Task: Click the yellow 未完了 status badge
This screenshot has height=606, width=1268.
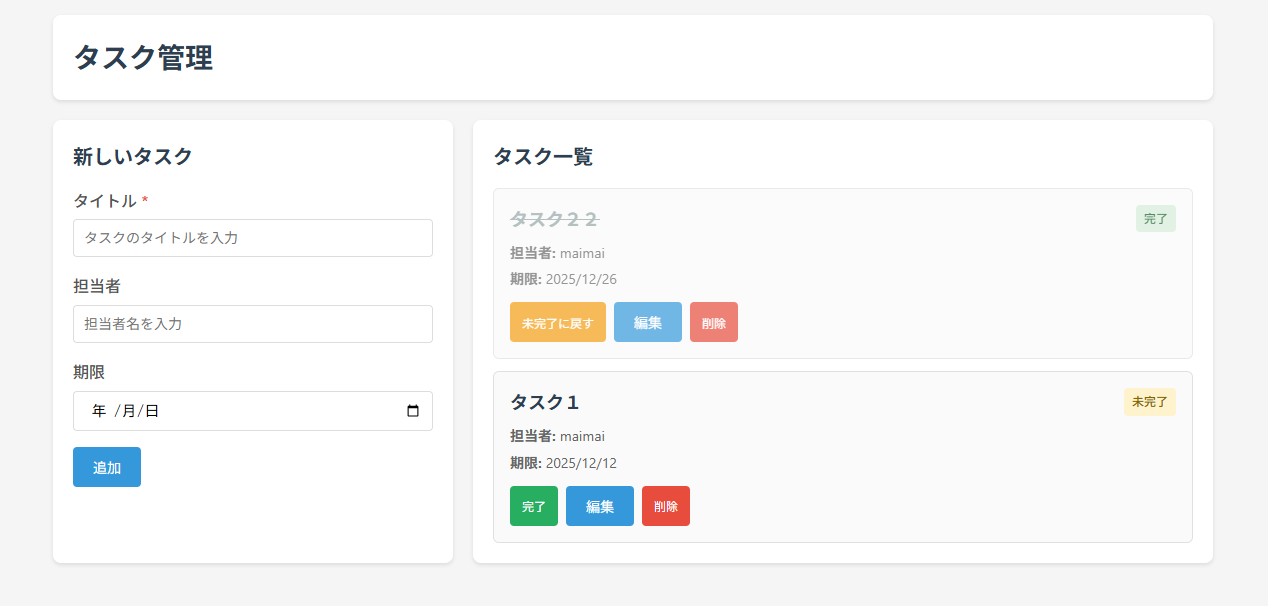Action: tap(1149, 402)
